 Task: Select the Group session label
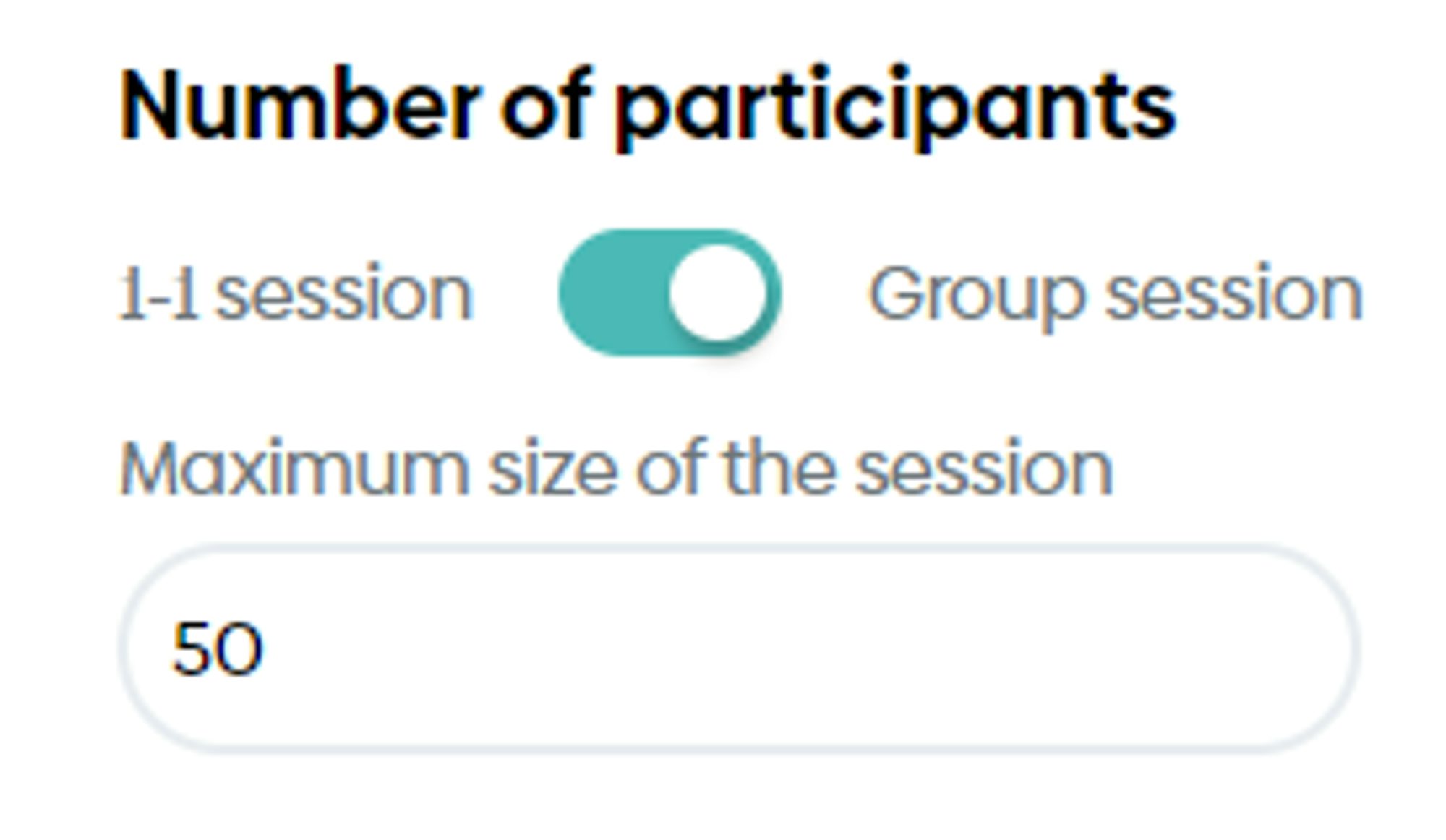[x=1116, y=296]
